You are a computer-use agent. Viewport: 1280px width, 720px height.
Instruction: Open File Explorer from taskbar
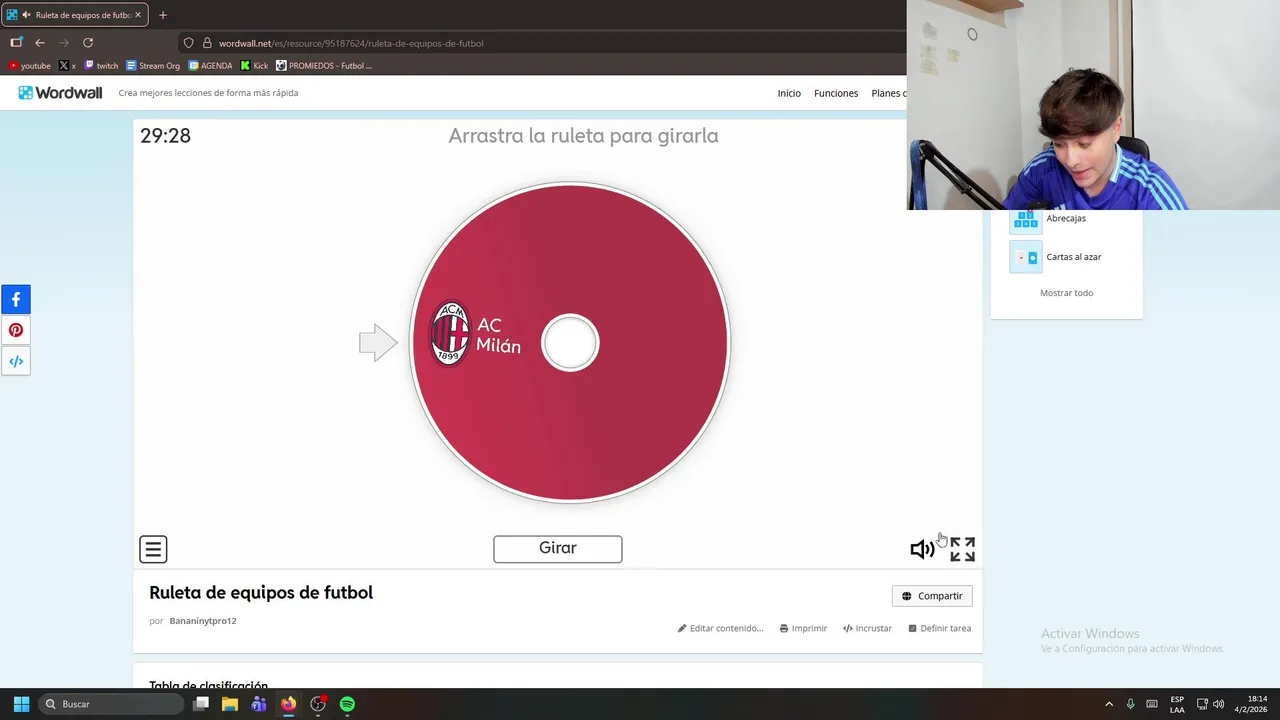(230, 704)
